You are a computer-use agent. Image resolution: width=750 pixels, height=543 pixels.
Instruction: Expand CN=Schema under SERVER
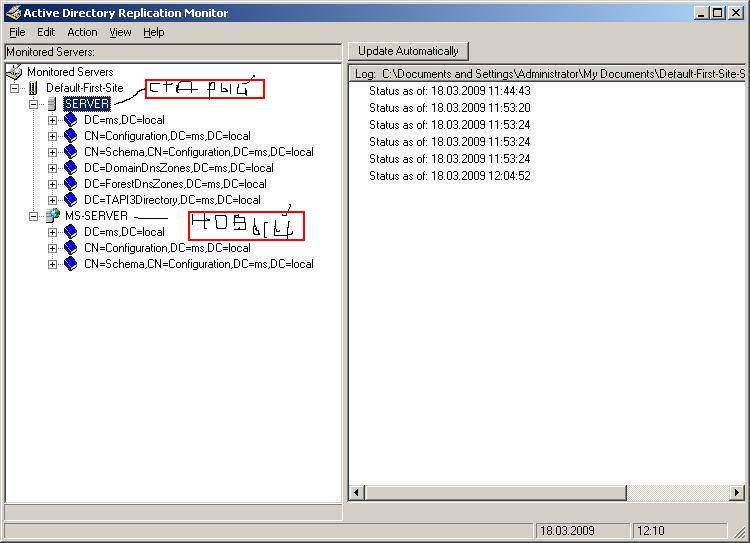[x=52, y=152]
